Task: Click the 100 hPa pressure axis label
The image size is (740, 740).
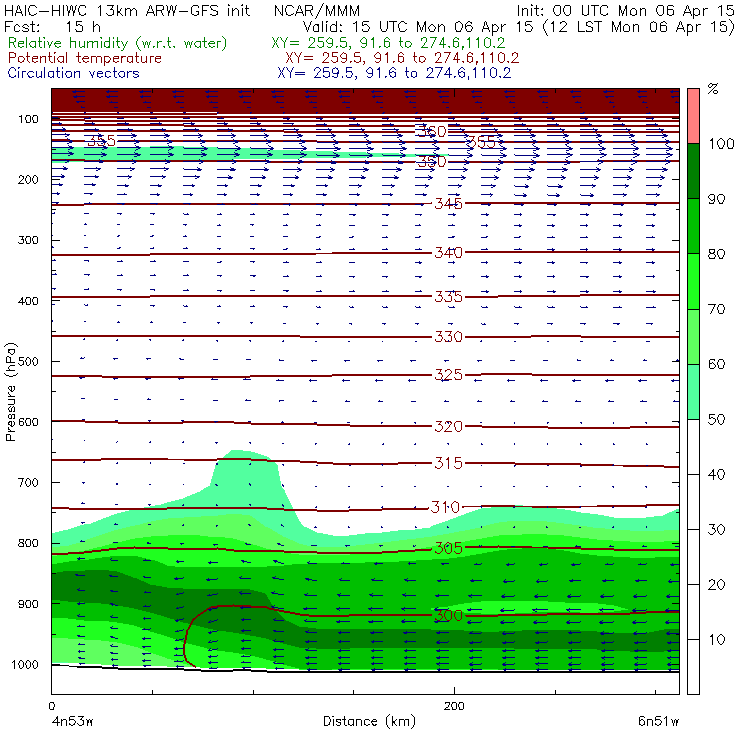Action: tap(28, 119)
